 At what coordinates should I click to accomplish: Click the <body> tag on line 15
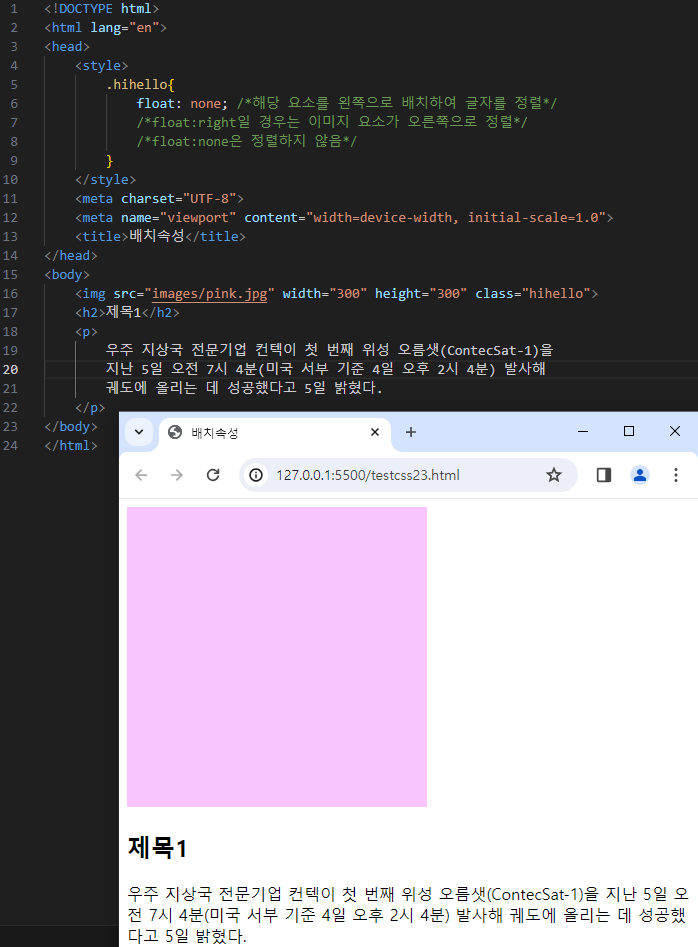tap(67, 275)
